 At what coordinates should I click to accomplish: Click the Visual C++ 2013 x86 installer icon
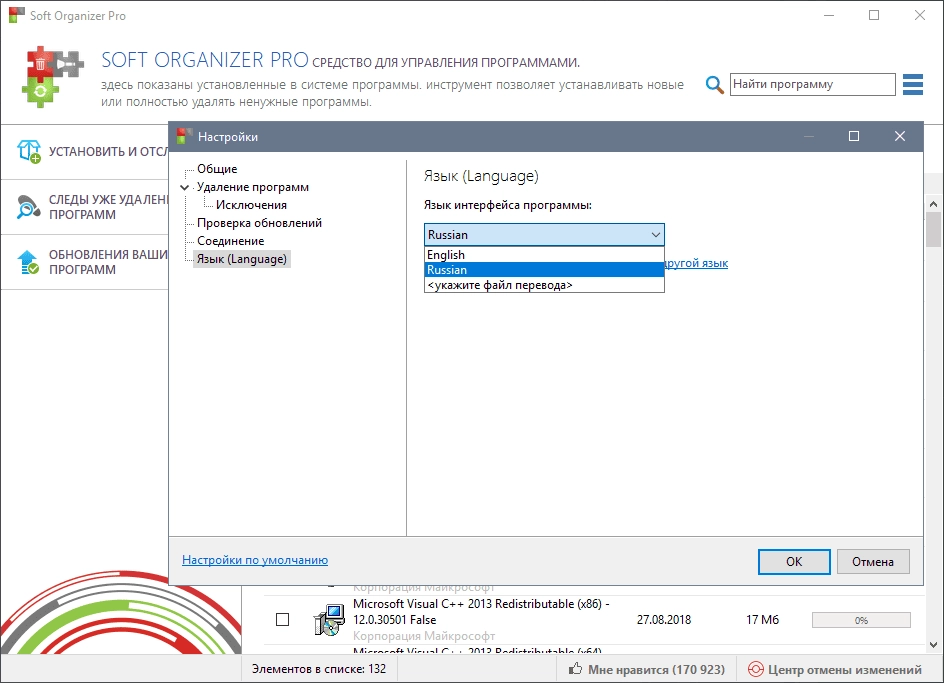[x=329, y=620]
